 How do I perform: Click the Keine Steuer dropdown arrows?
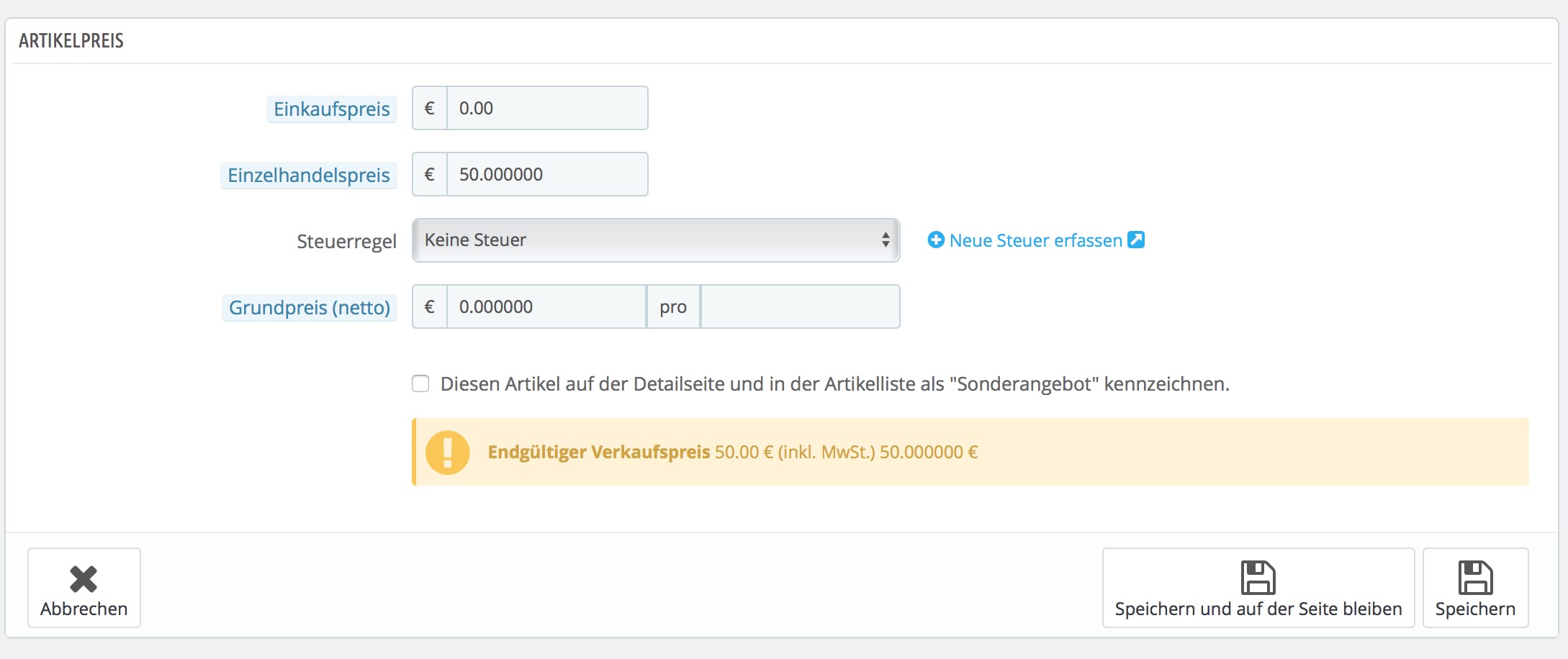pos(886,240)
